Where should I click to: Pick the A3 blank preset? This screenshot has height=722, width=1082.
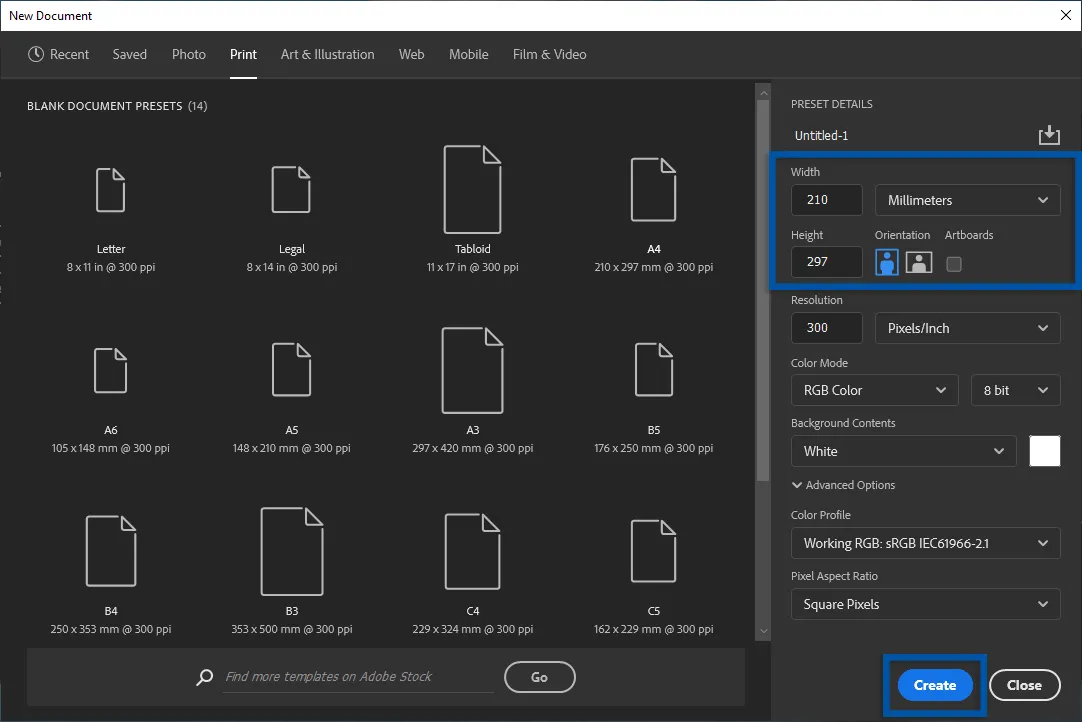[472, 370]
